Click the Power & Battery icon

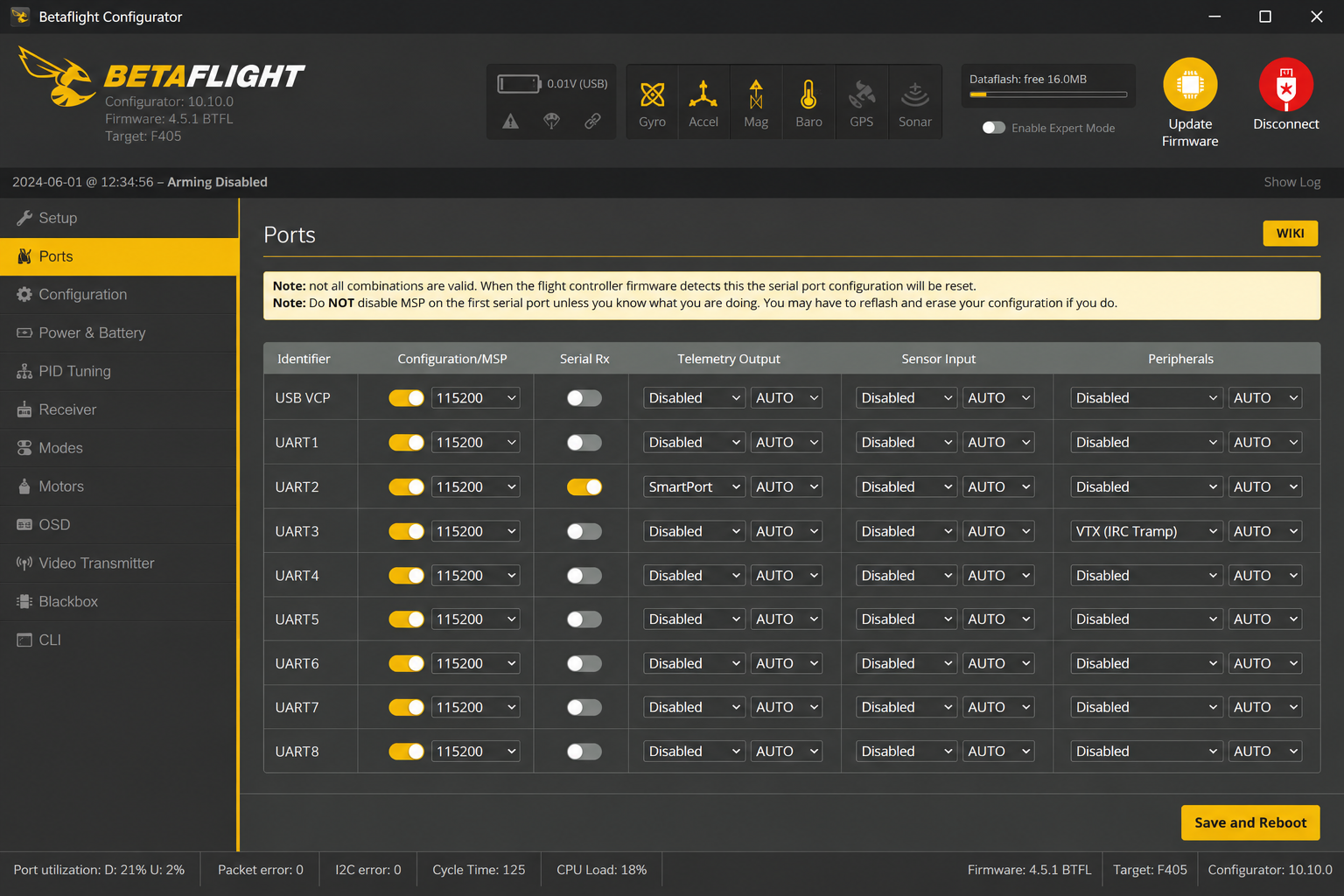24,333
